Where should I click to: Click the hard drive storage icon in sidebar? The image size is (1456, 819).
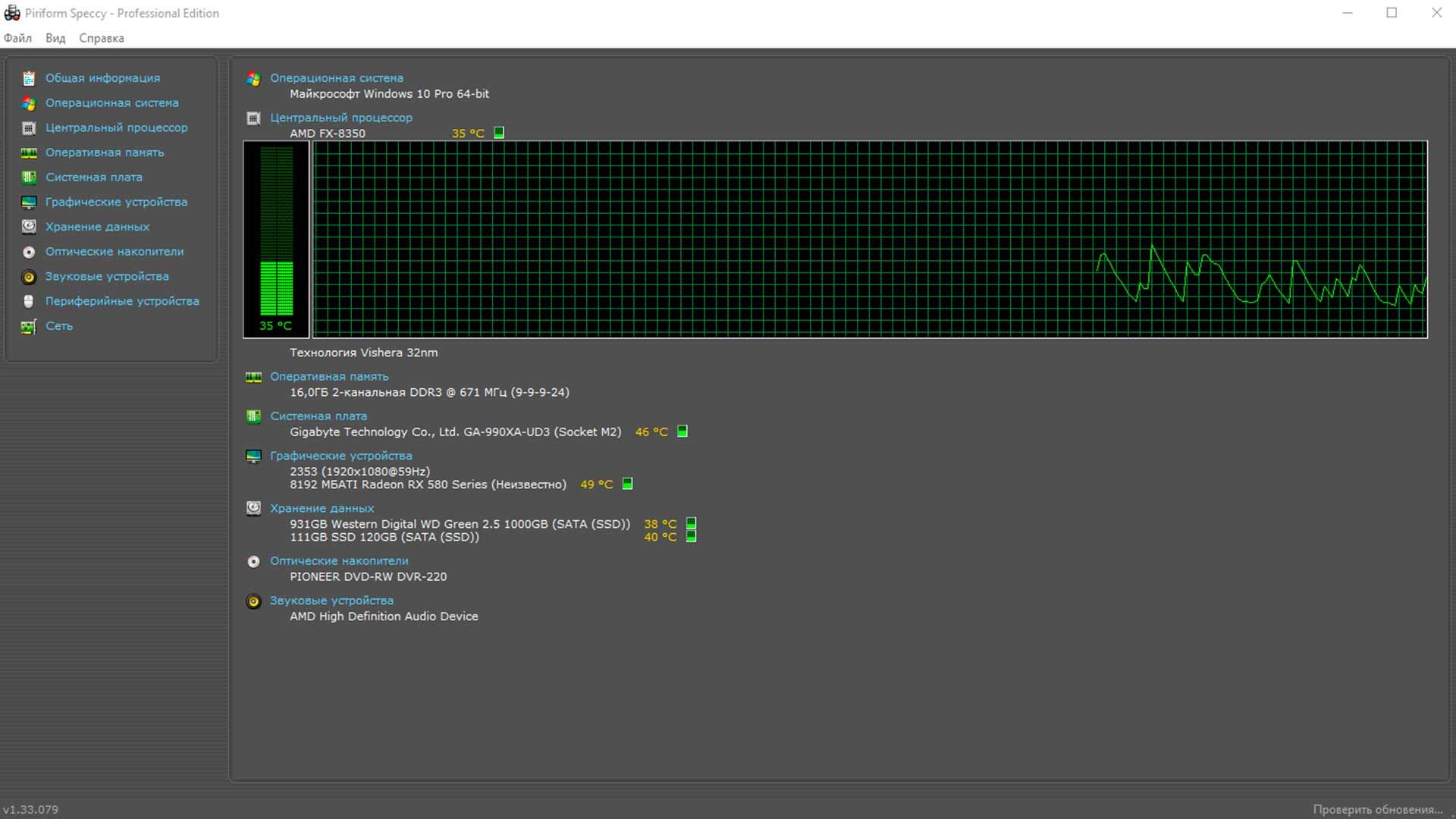point(29,227)
